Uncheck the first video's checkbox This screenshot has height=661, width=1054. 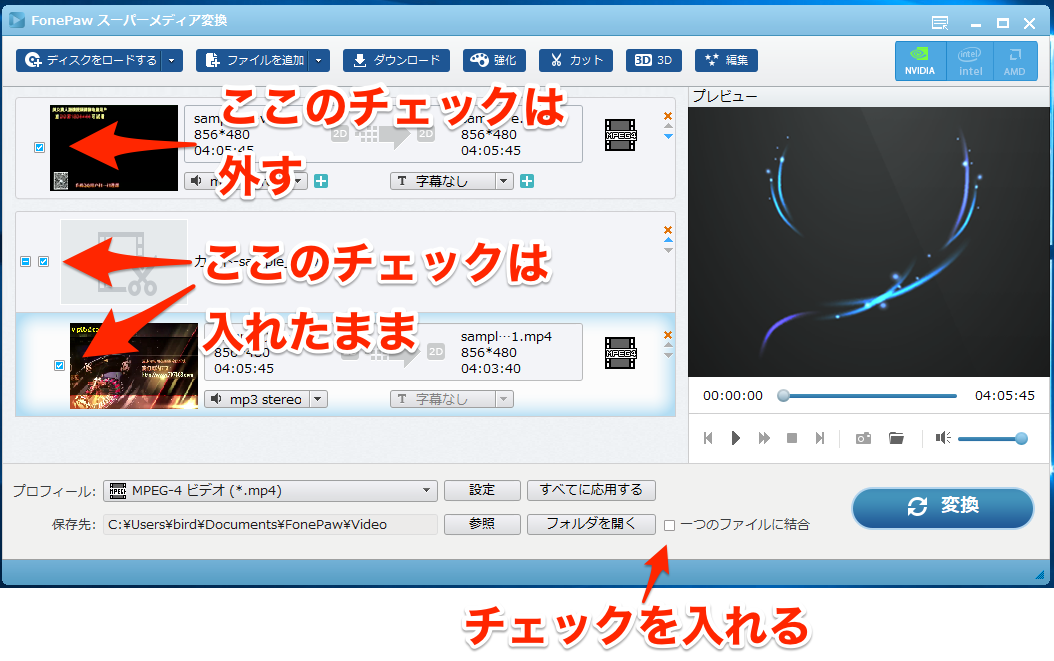point(40,147)
